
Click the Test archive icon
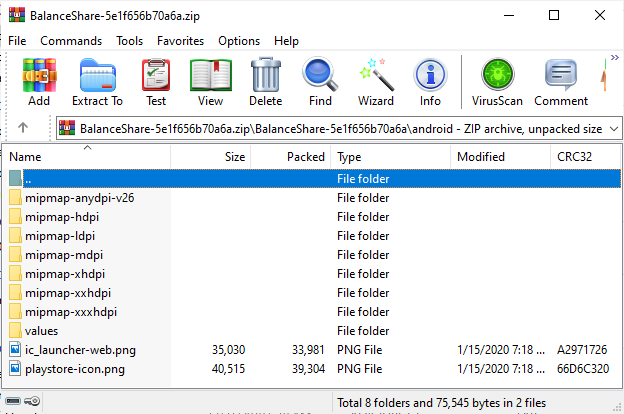(156, 75)
